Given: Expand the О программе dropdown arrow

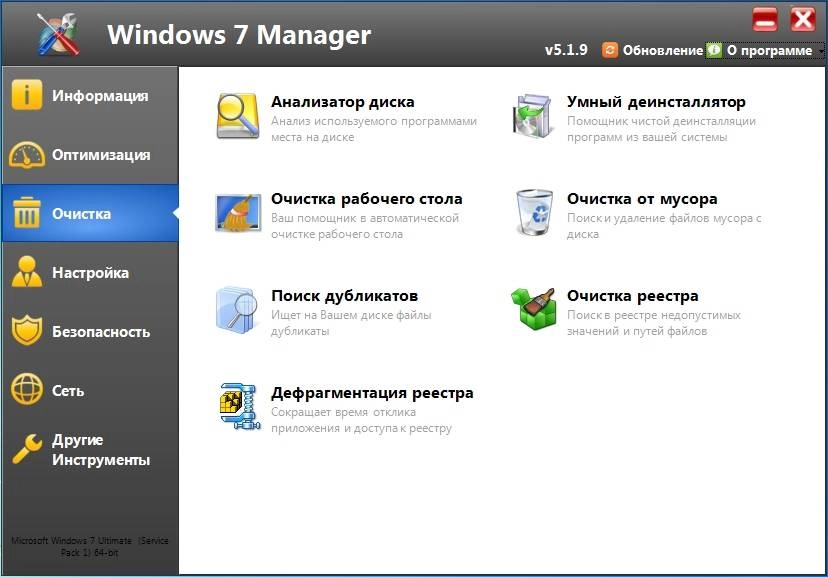Looking at the screenshot, I should (x=821, y=51).
